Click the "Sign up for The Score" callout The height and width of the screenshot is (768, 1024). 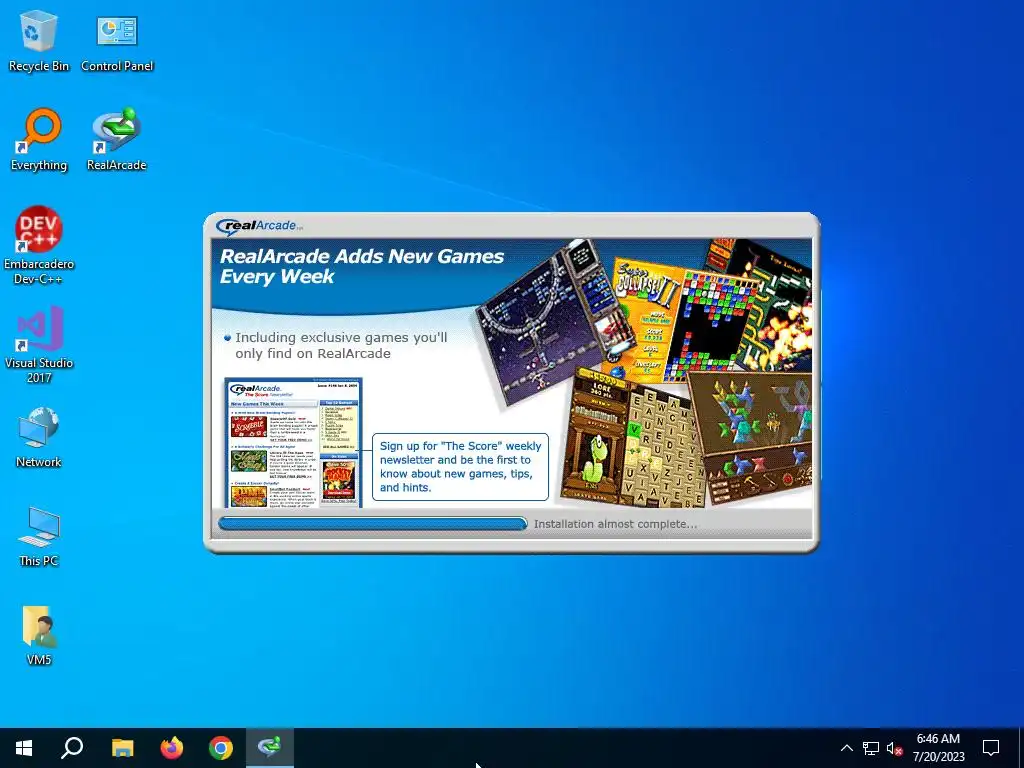pyautogui.click(x=460, y=467)
